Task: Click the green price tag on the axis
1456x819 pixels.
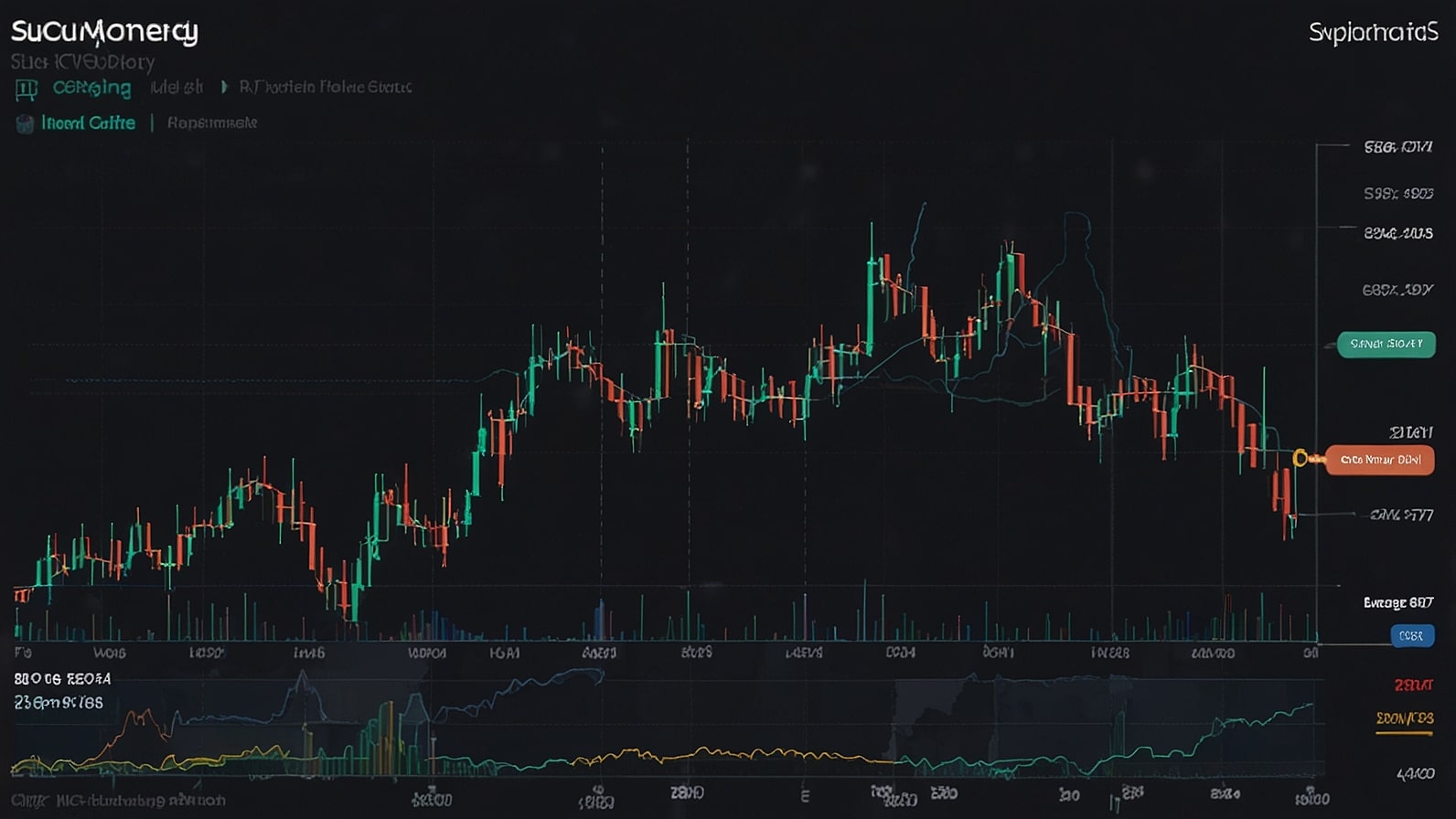Action: (x=1386, y=345)
